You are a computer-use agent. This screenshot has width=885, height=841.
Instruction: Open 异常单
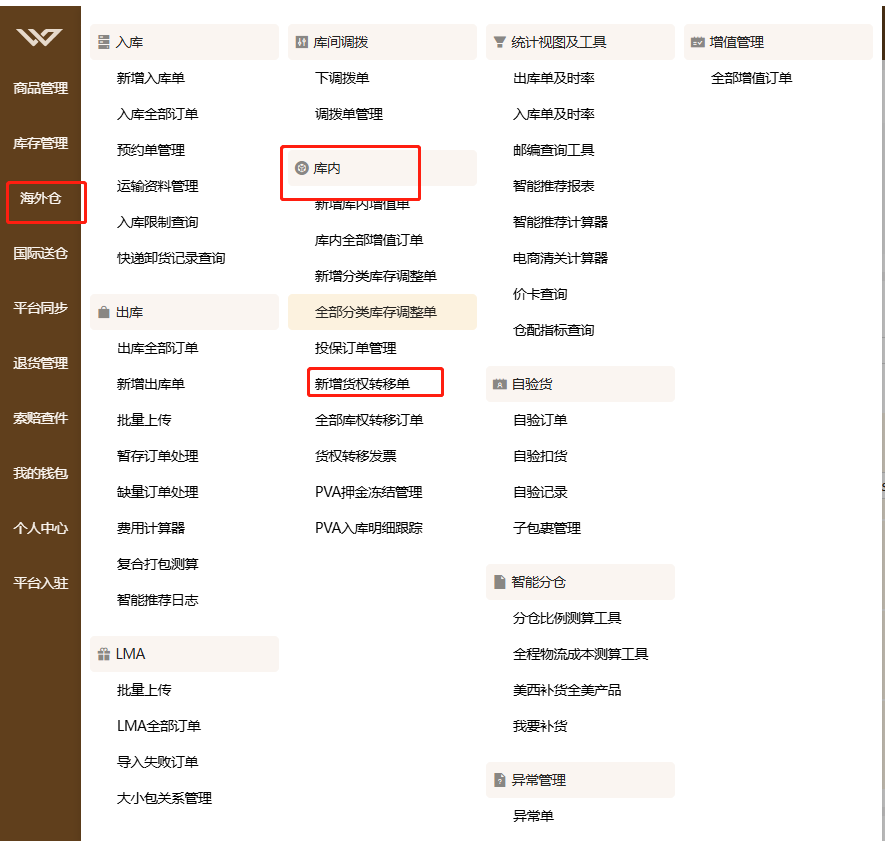pos(533,816)
